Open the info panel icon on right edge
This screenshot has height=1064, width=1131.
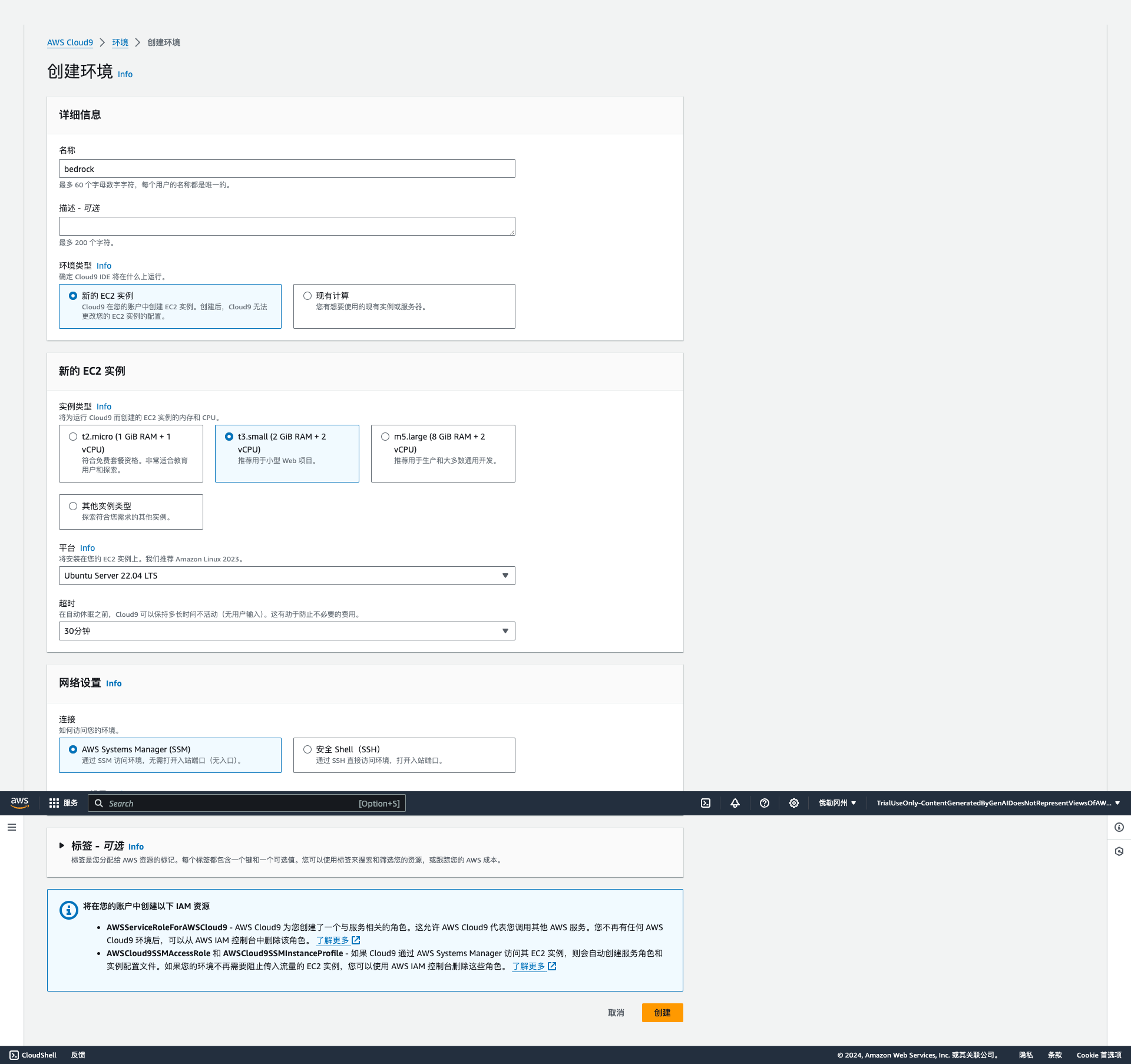[x=1119, y=827]
